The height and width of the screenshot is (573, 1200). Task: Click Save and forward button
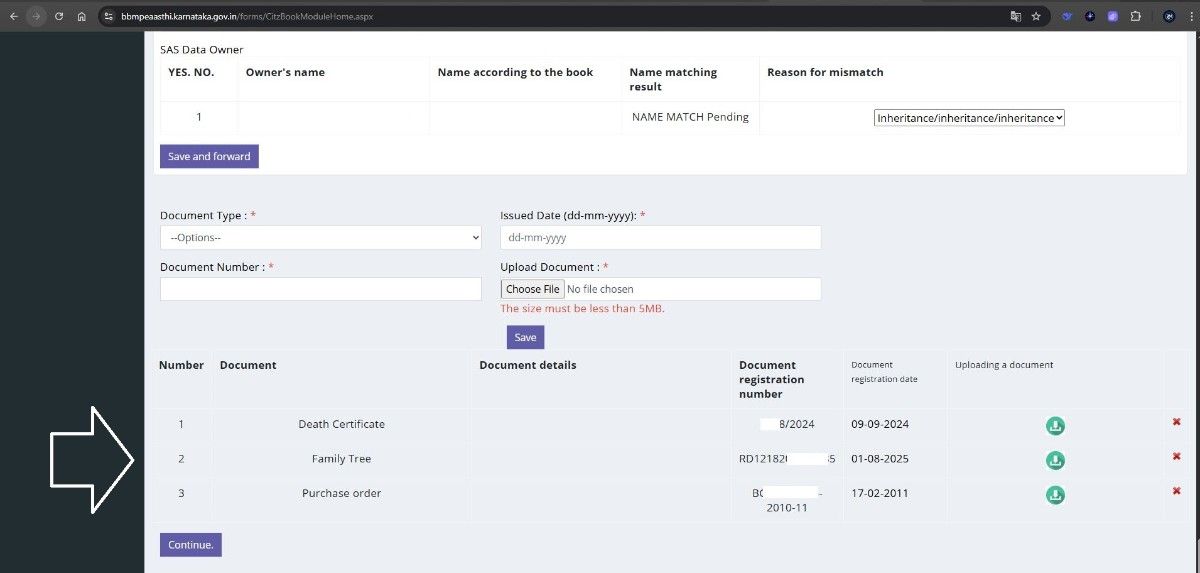coord(209,157)
